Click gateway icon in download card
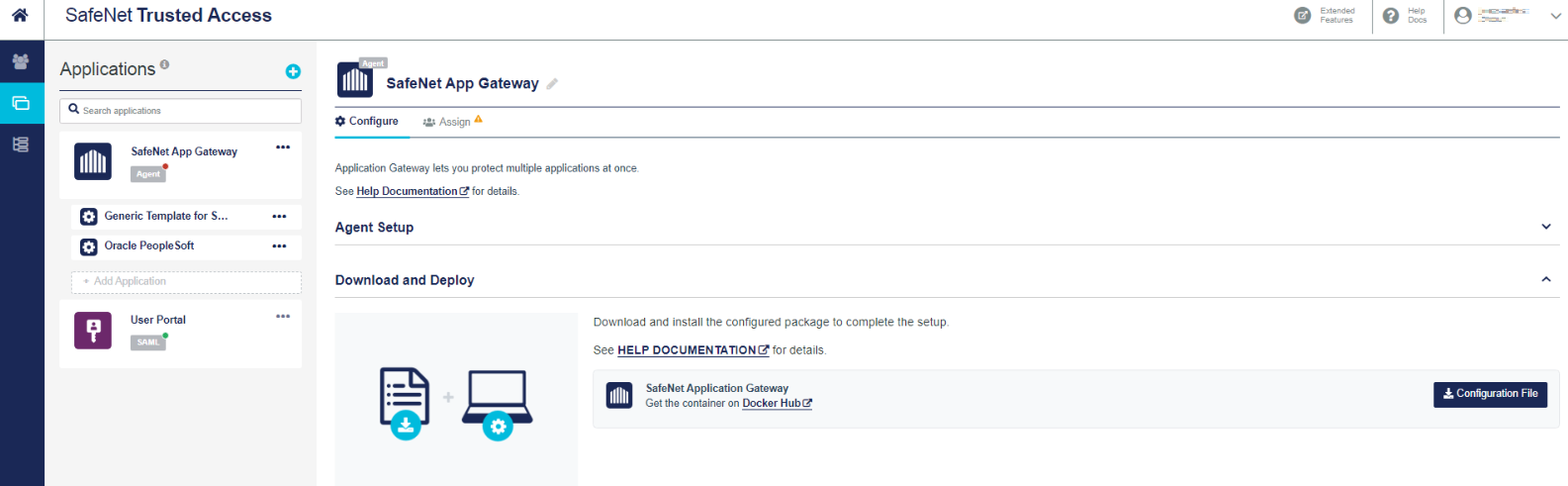 (x=619, y=396)
